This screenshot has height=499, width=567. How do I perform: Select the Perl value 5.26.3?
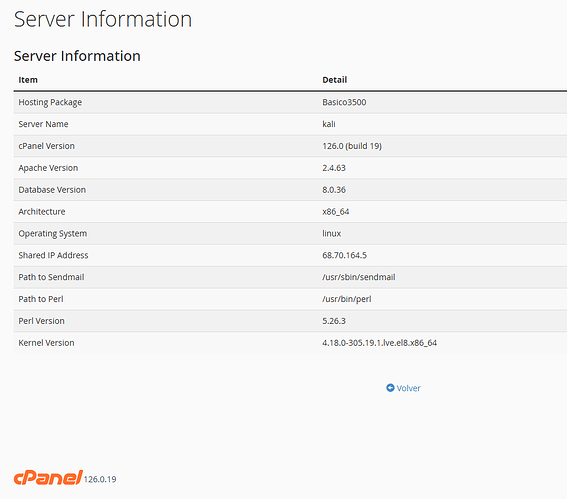pos(334,321)
